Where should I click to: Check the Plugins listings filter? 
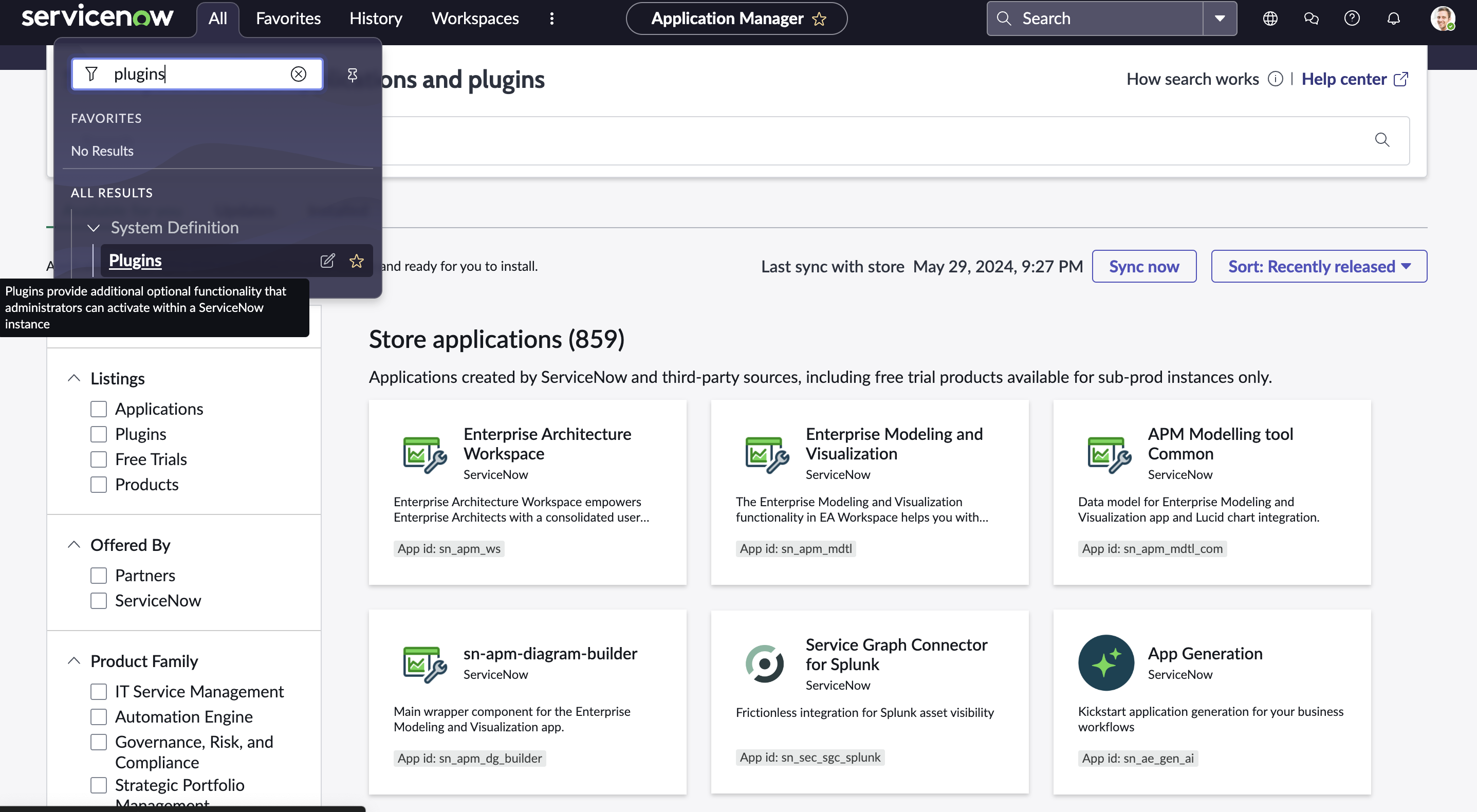click(x=99, y=434)
